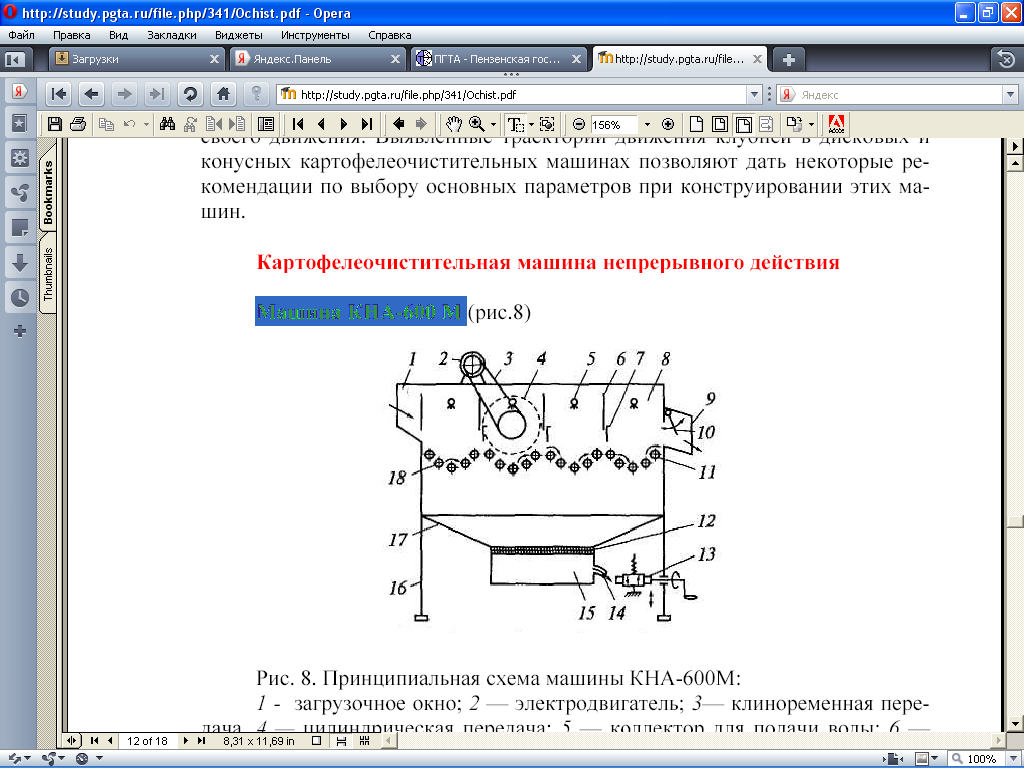1024x768 pixels.
Task: Add a panel with sidebar plus
Action: [20, 331]
